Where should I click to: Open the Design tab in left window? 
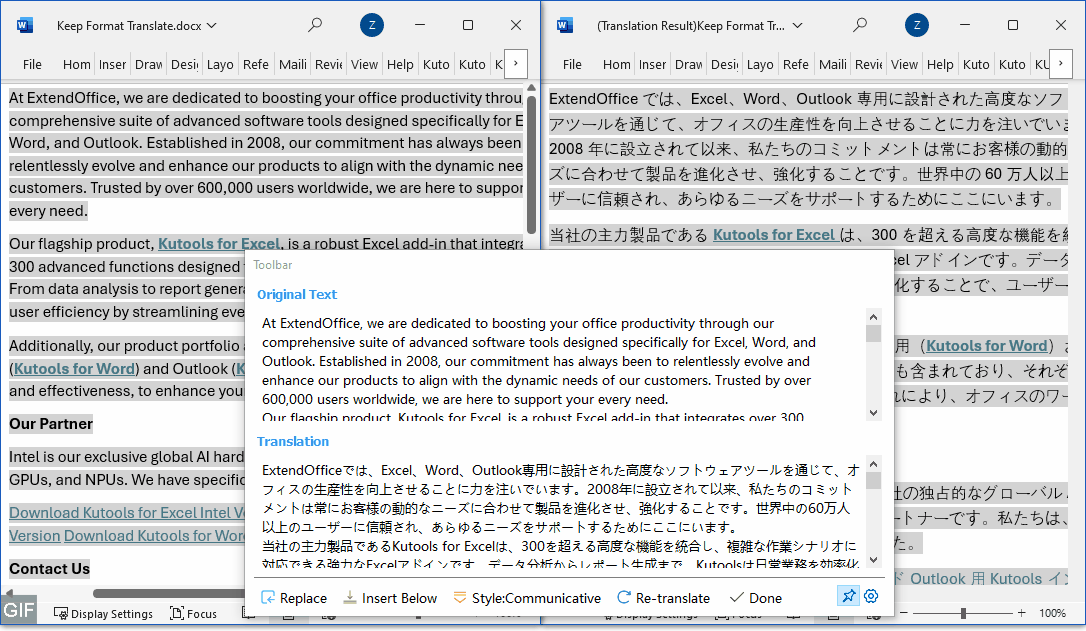pos(184,64)
